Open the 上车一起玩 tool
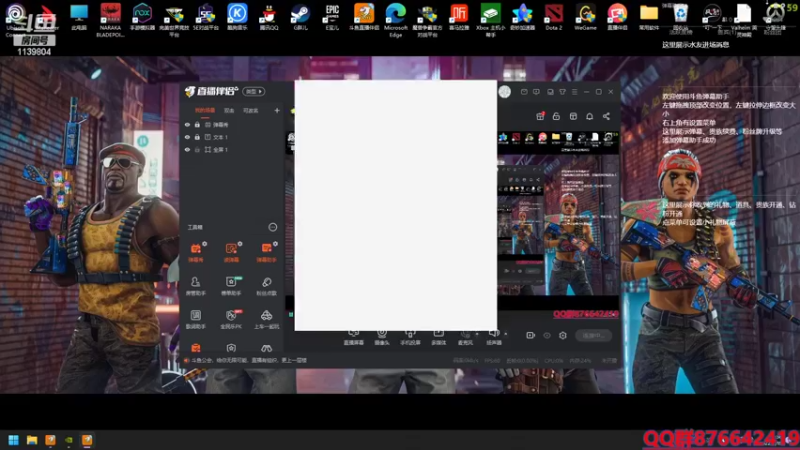 tap(266, 319)
